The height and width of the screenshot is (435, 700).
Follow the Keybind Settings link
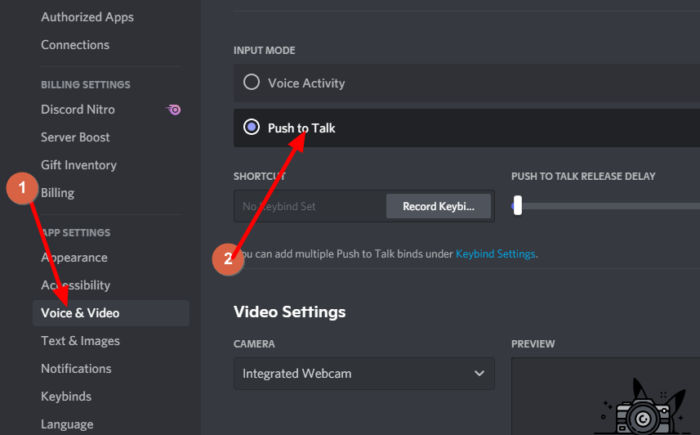click(x=495, y=254)
